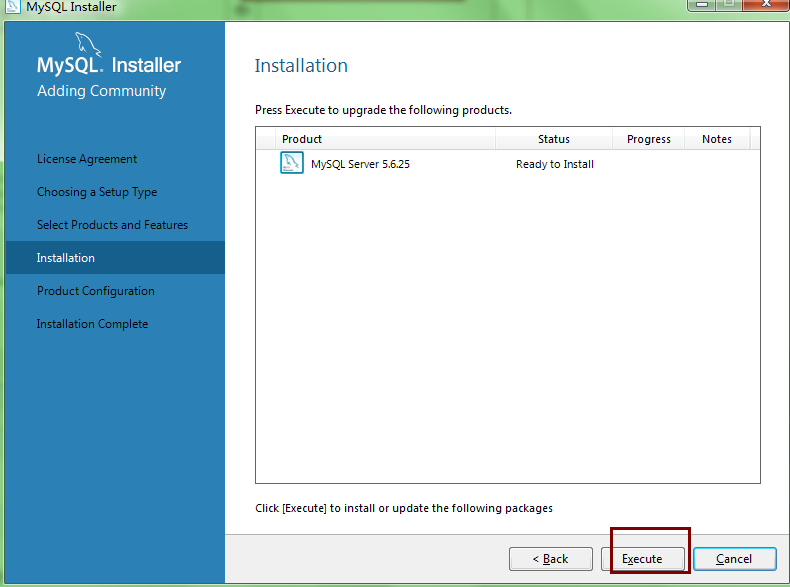Cancel the MySQL installation
This screenshot has width=790, height=587.
coord(735,559)
